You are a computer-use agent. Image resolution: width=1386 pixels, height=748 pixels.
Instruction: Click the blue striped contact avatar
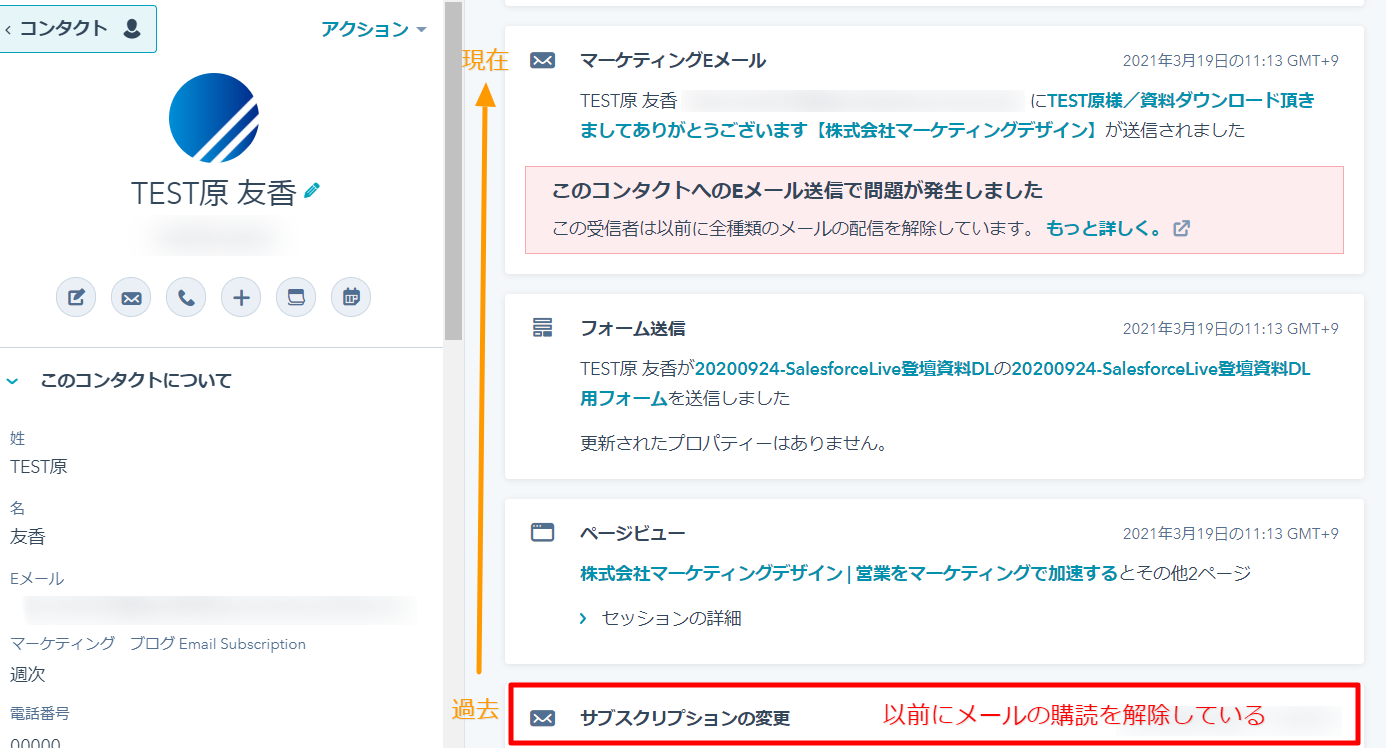[214, 118]
